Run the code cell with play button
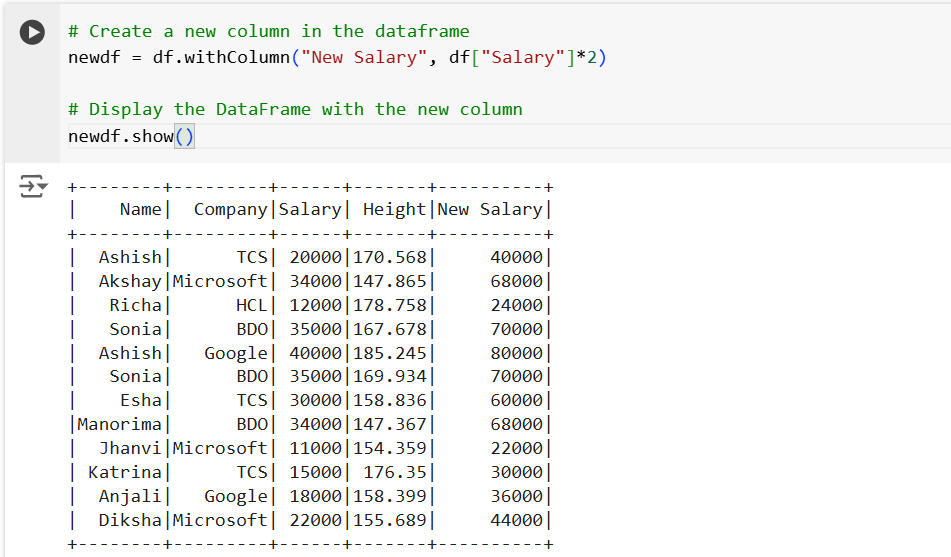Image resolution: width=951 pixels, height=557 pixels. 32,32
